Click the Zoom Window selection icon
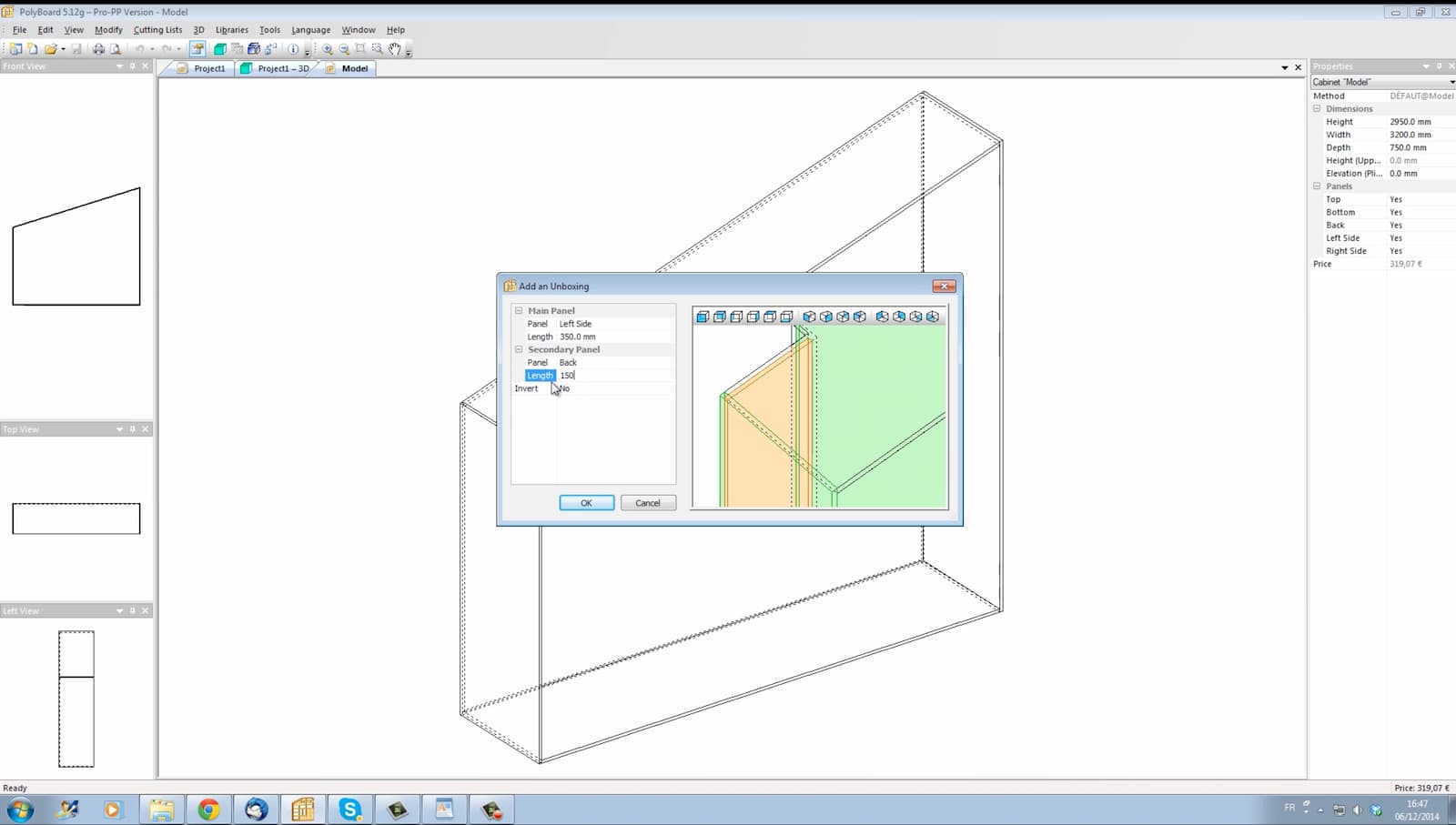The image size is (1456, 825). click(x=378, y=49)
